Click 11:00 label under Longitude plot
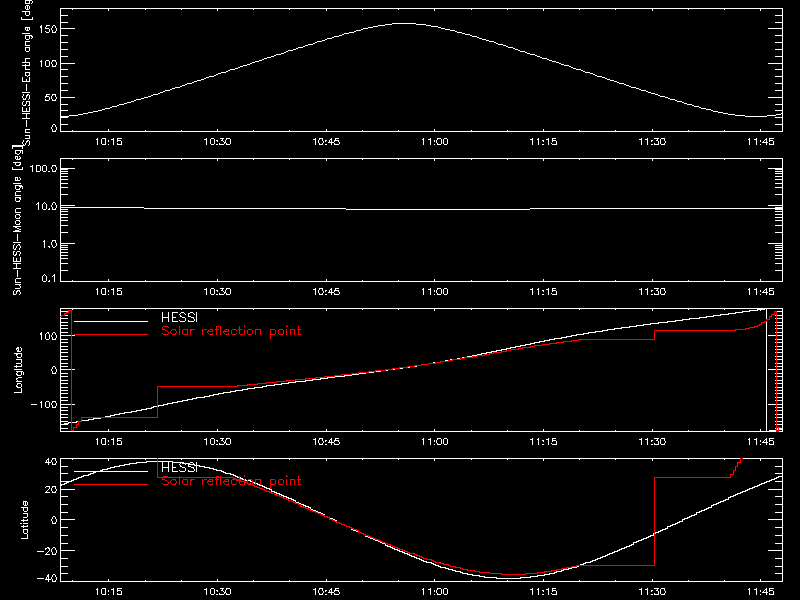This screenshot has height=600, width=800. click(x=435, y=442)
